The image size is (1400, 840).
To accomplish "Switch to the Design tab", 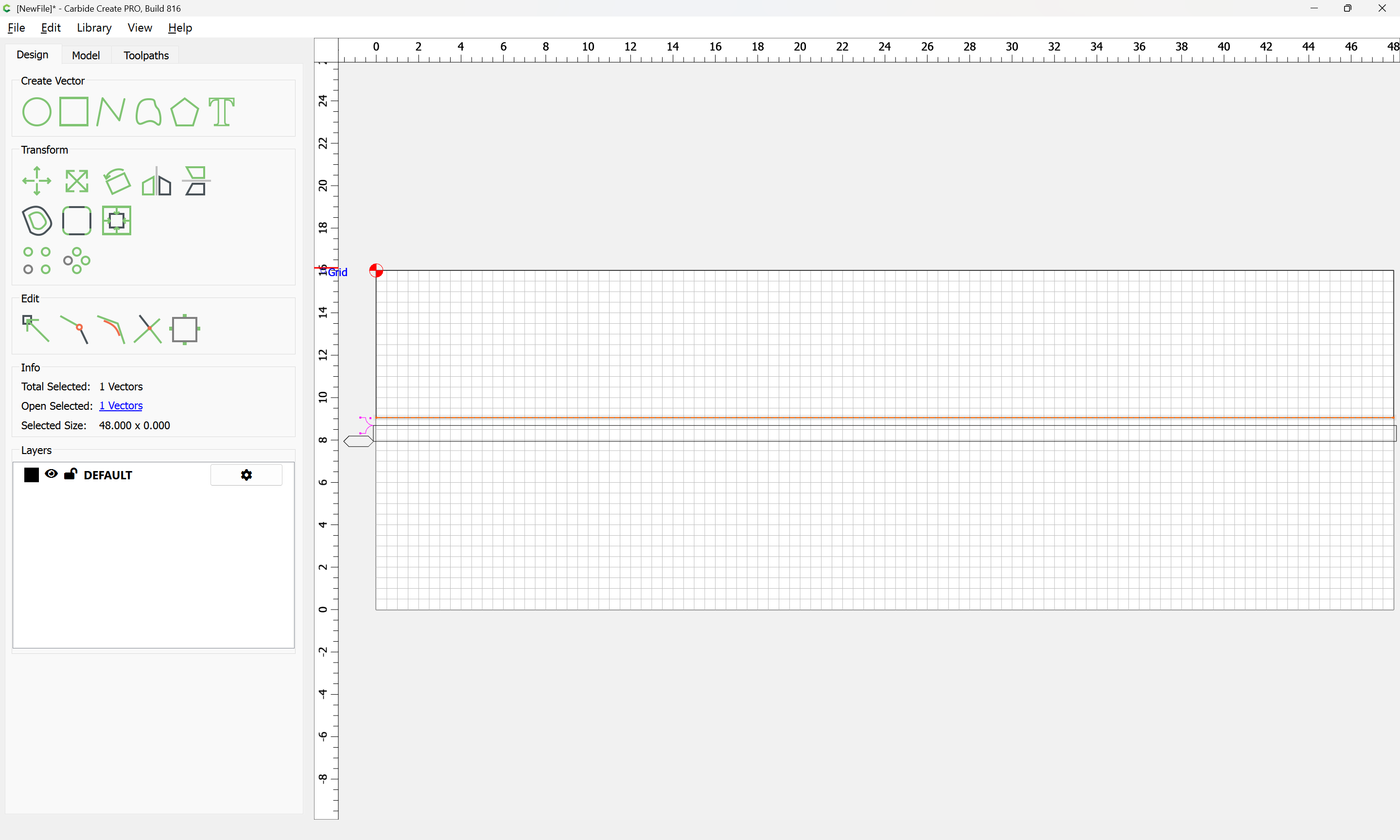I will (32, 55).
